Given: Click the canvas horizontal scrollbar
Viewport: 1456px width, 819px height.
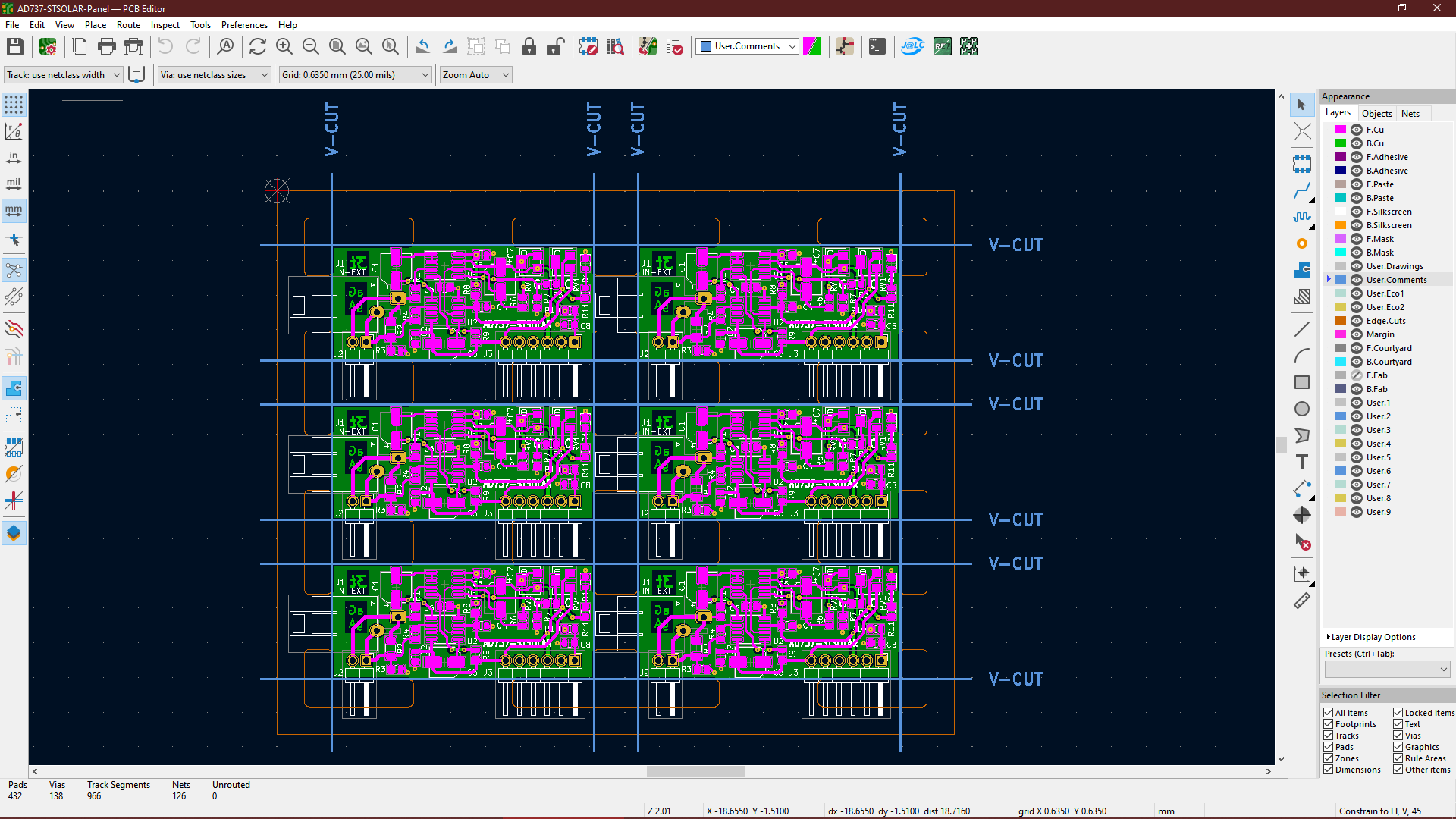Looking at the screenshot, I should click(x=695, y=771).
